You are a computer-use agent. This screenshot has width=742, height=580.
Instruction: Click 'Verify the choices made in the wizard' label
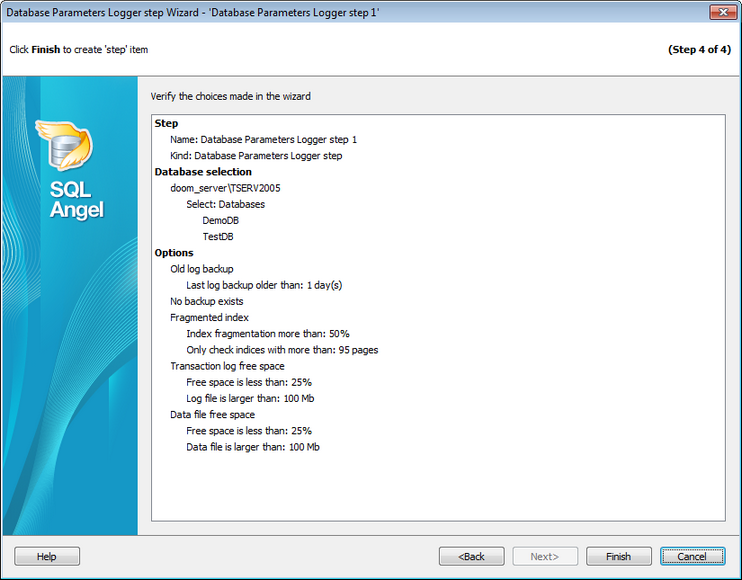[230, 97]
